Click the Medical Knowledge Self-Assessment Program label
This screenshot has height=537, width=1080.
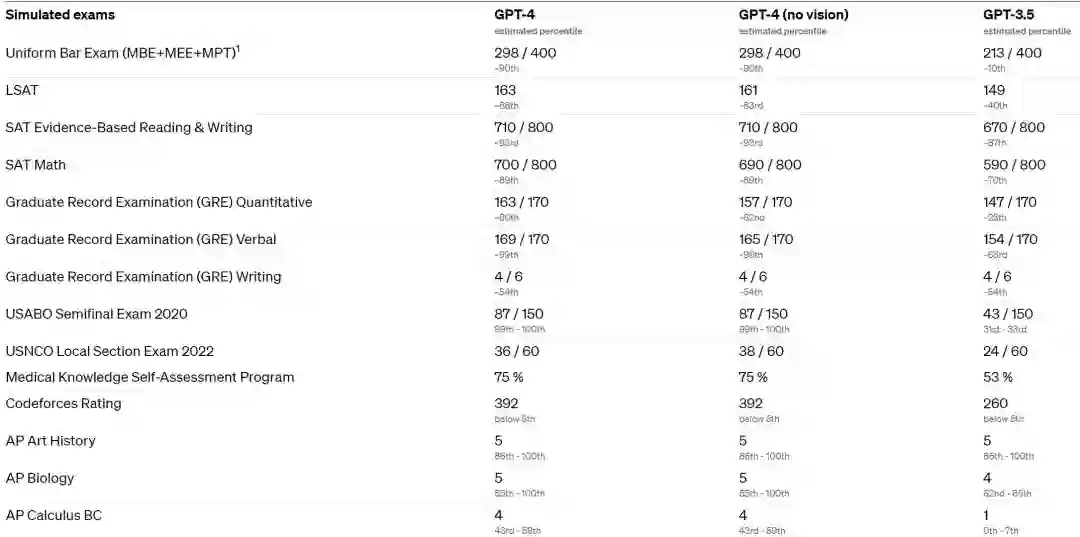(x=150, y=378)
